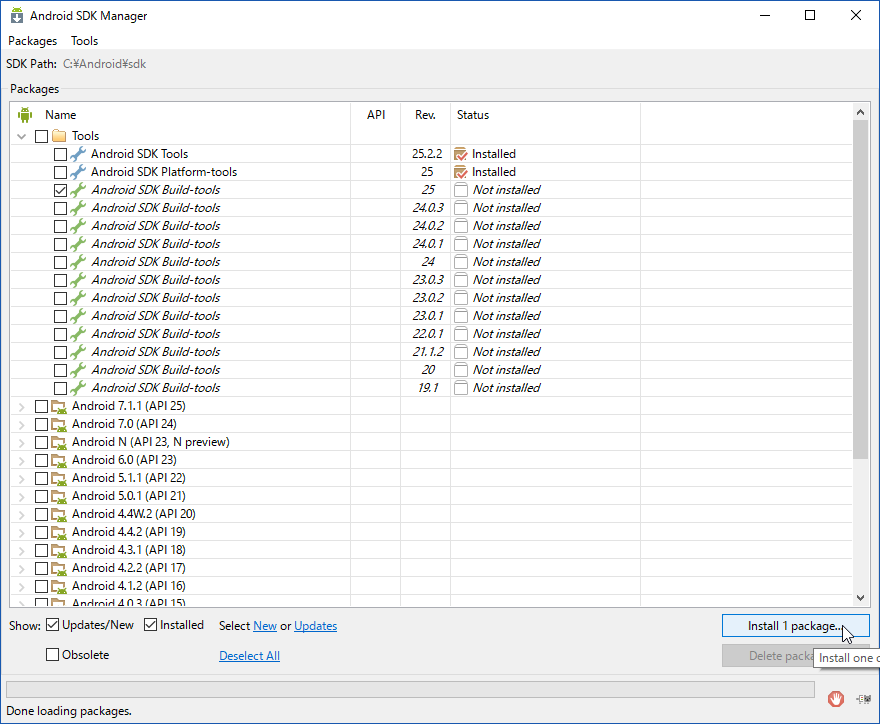The height and width of the screenshot is (724, 880).
Task: Click the Name column header
Action: [x=61, y=115]
